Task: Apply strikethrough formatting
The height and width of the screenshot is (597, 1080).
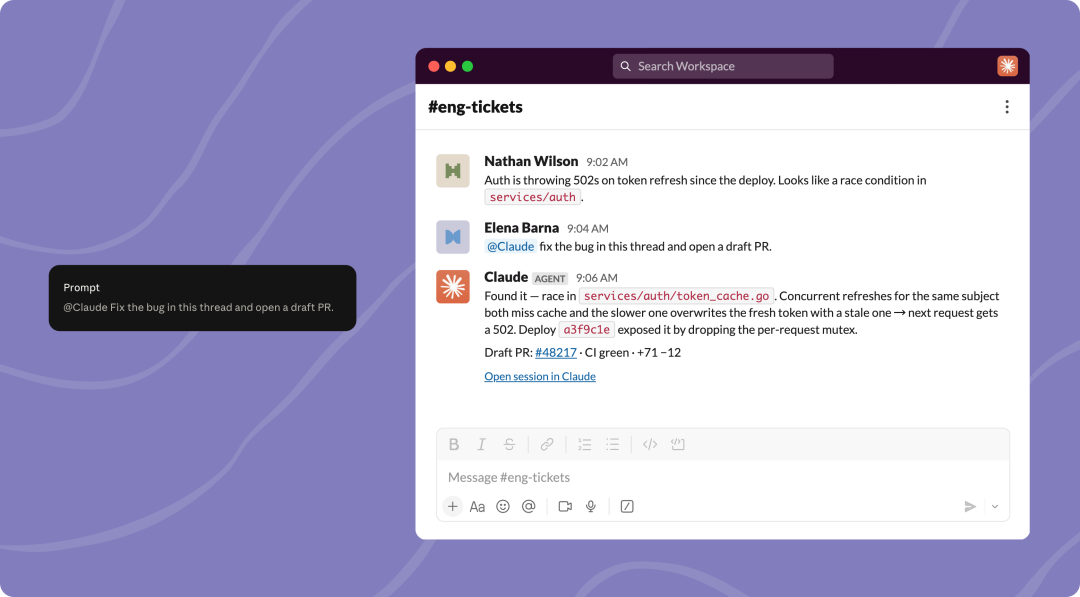Action: click(509, 444)
